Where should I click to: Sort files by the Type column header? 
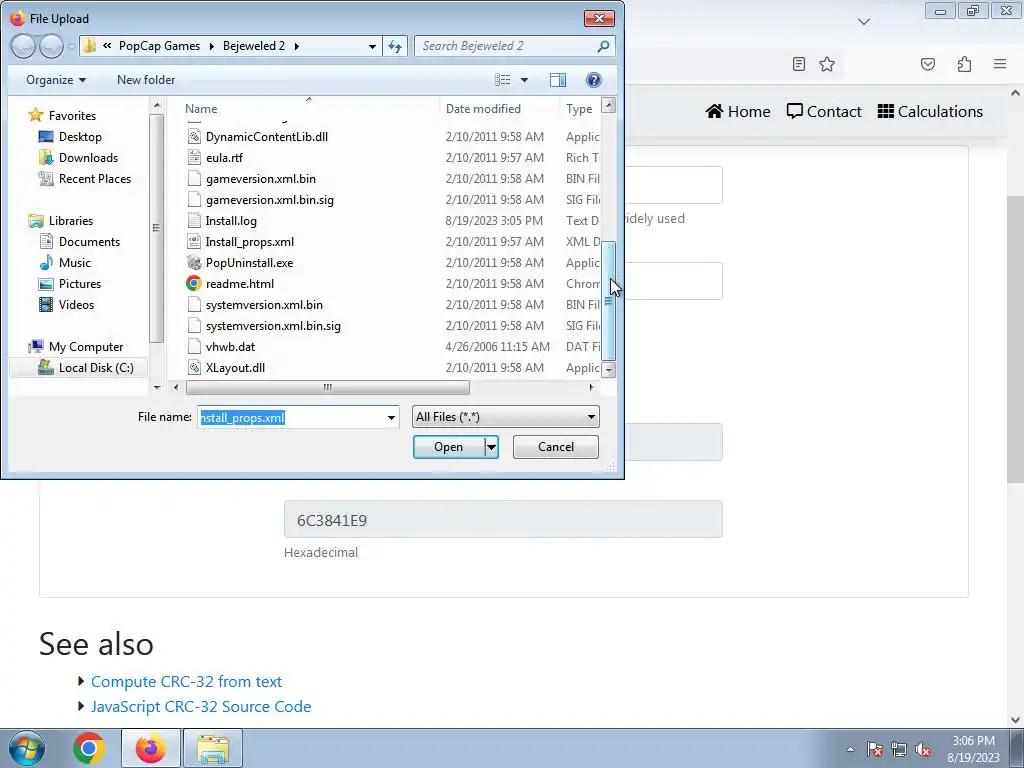pyautogui.click(x=579, y=109)
